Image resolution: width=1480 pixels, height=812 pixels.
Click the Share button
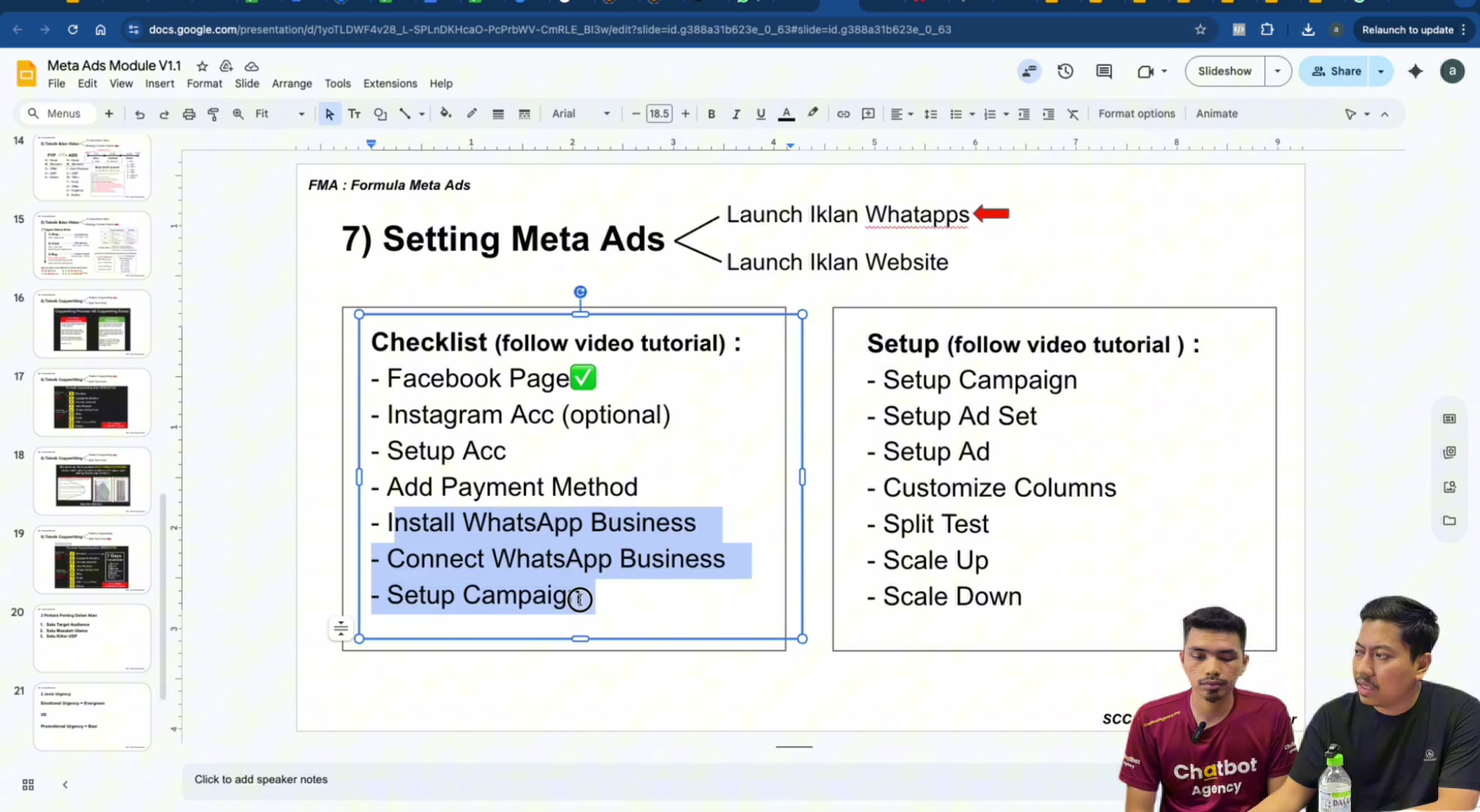pos(1336,71)
